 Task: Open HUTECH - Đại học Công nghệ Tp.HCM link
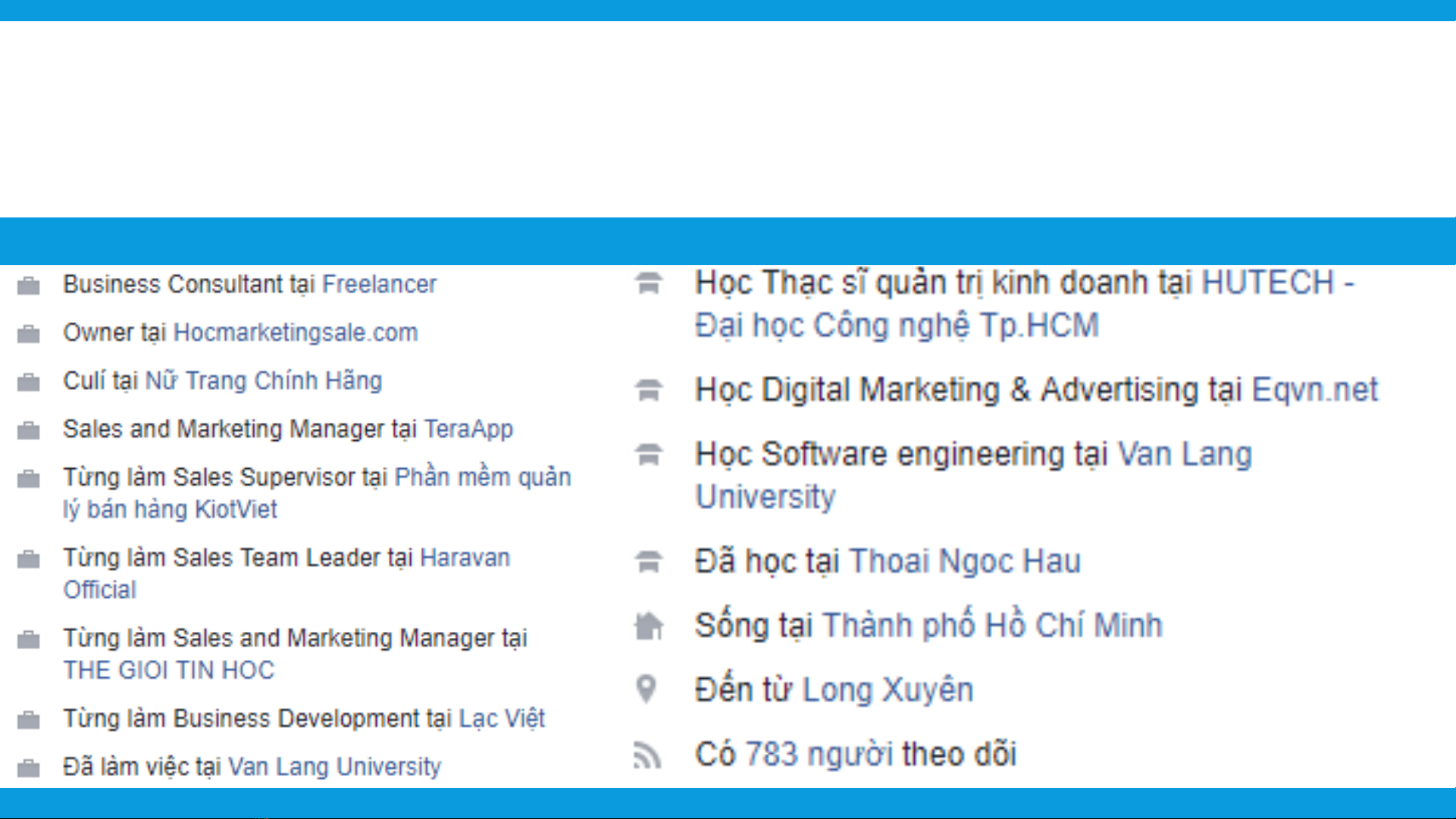(x=1025, y=304)
